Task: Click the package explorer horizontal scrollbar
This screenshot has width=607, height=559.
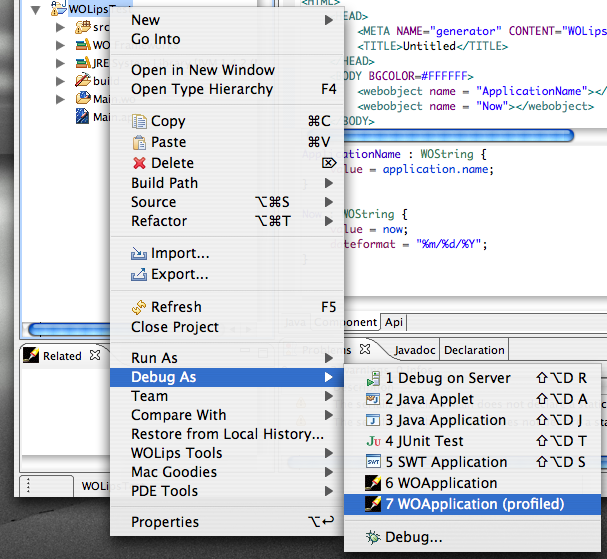Action: pyautogui.click(x=70, y=329)
